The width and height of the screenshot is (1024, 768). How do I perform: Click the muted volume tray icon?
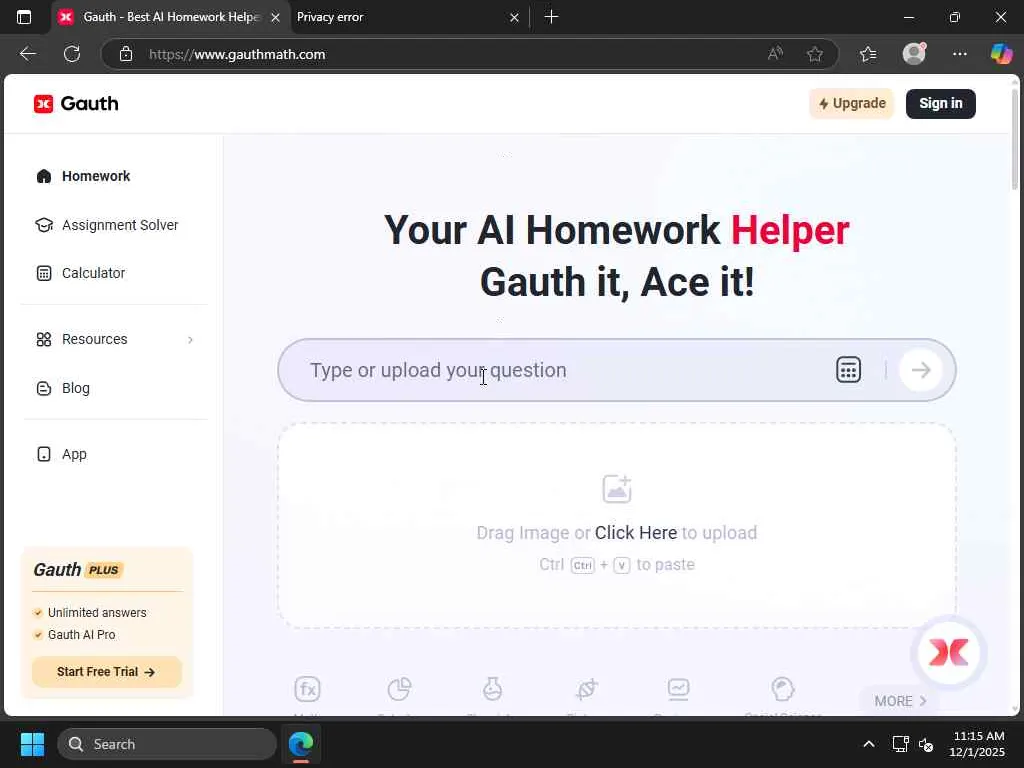tap(926, 744)
